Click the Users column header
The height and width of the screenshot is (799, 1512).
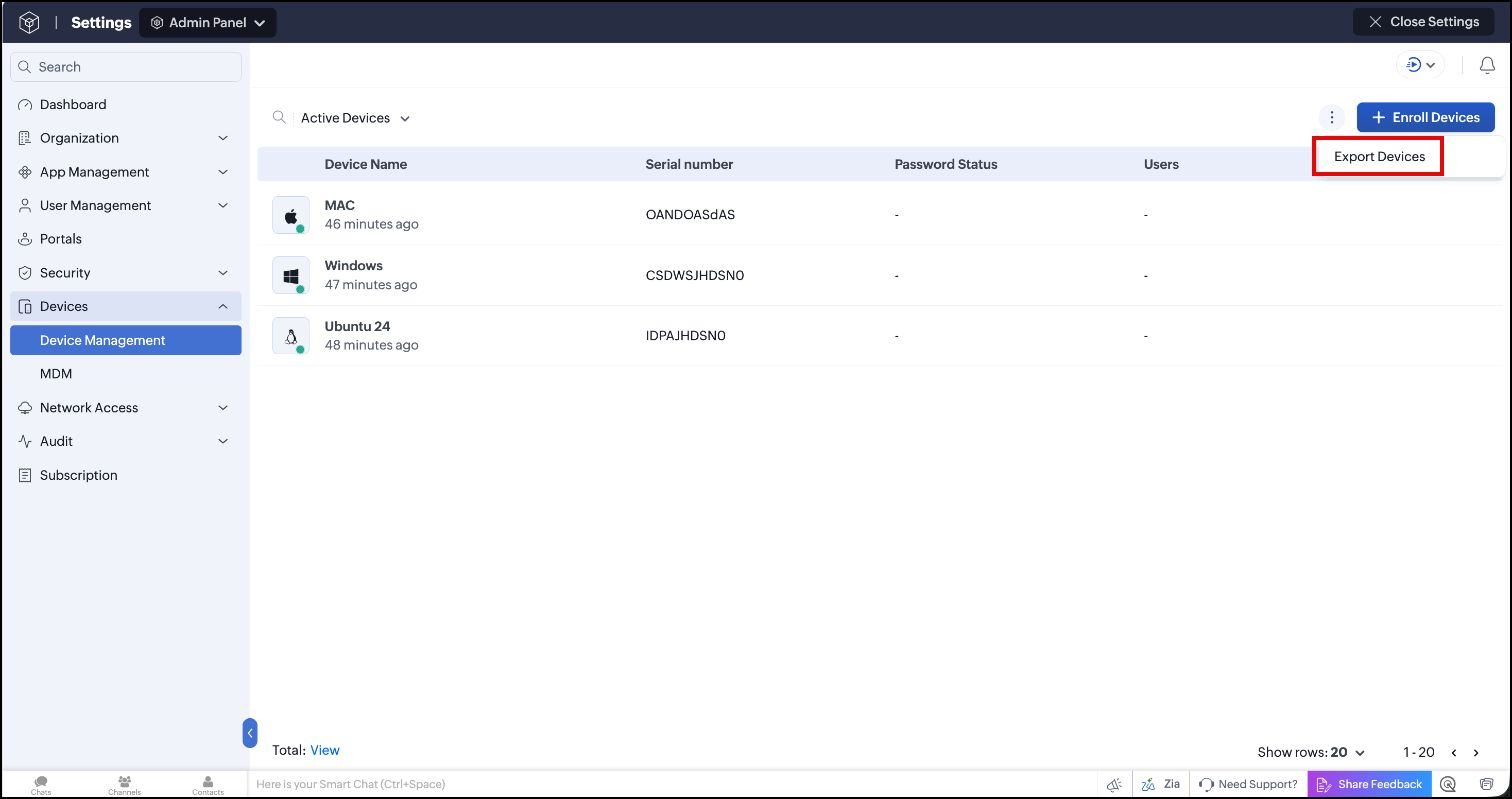coord(1161,164)
